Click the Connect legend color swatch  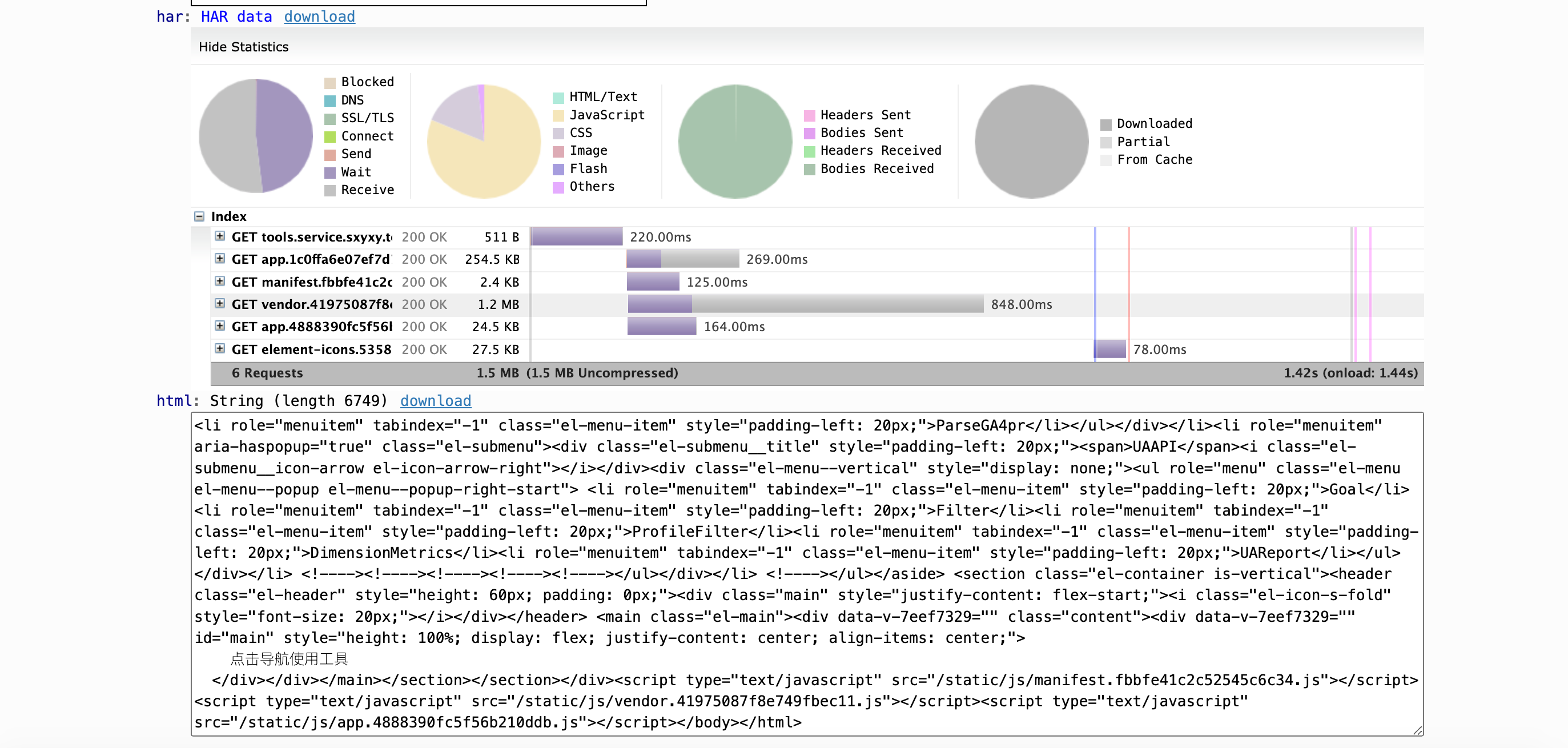click(330, 137)
